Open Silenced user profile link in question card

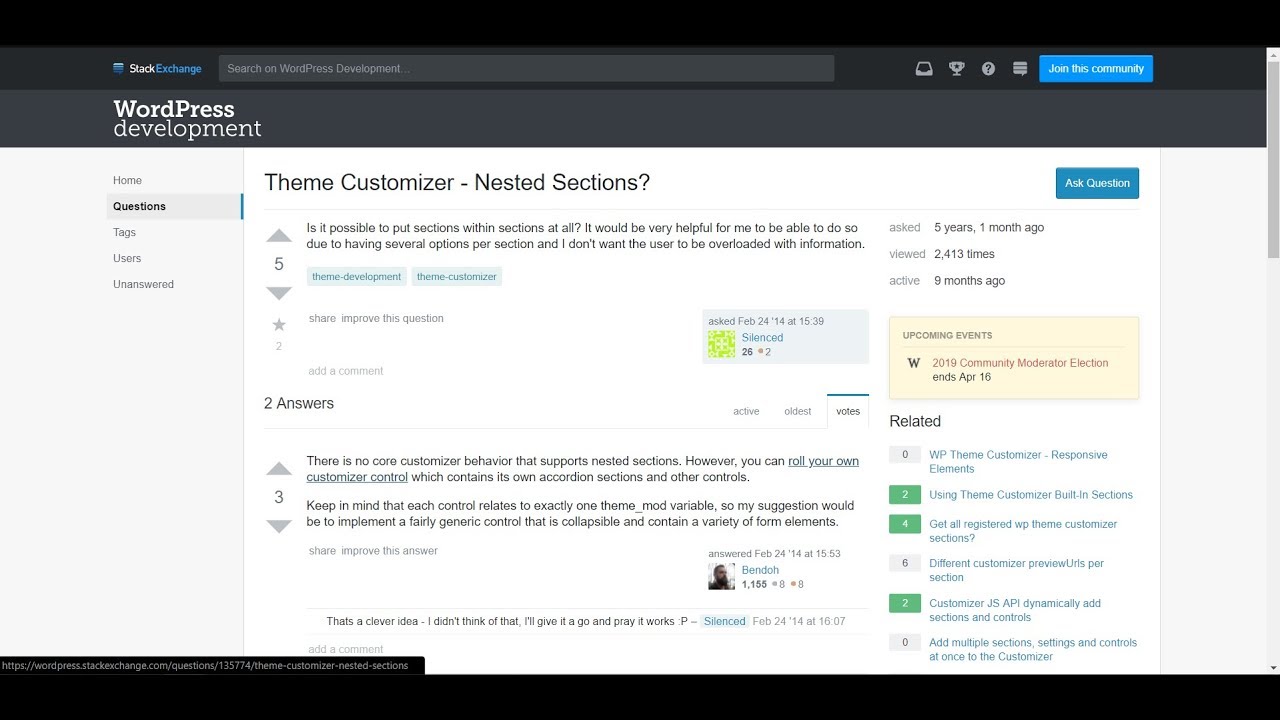pyautogui.click(x=762, y=338)
